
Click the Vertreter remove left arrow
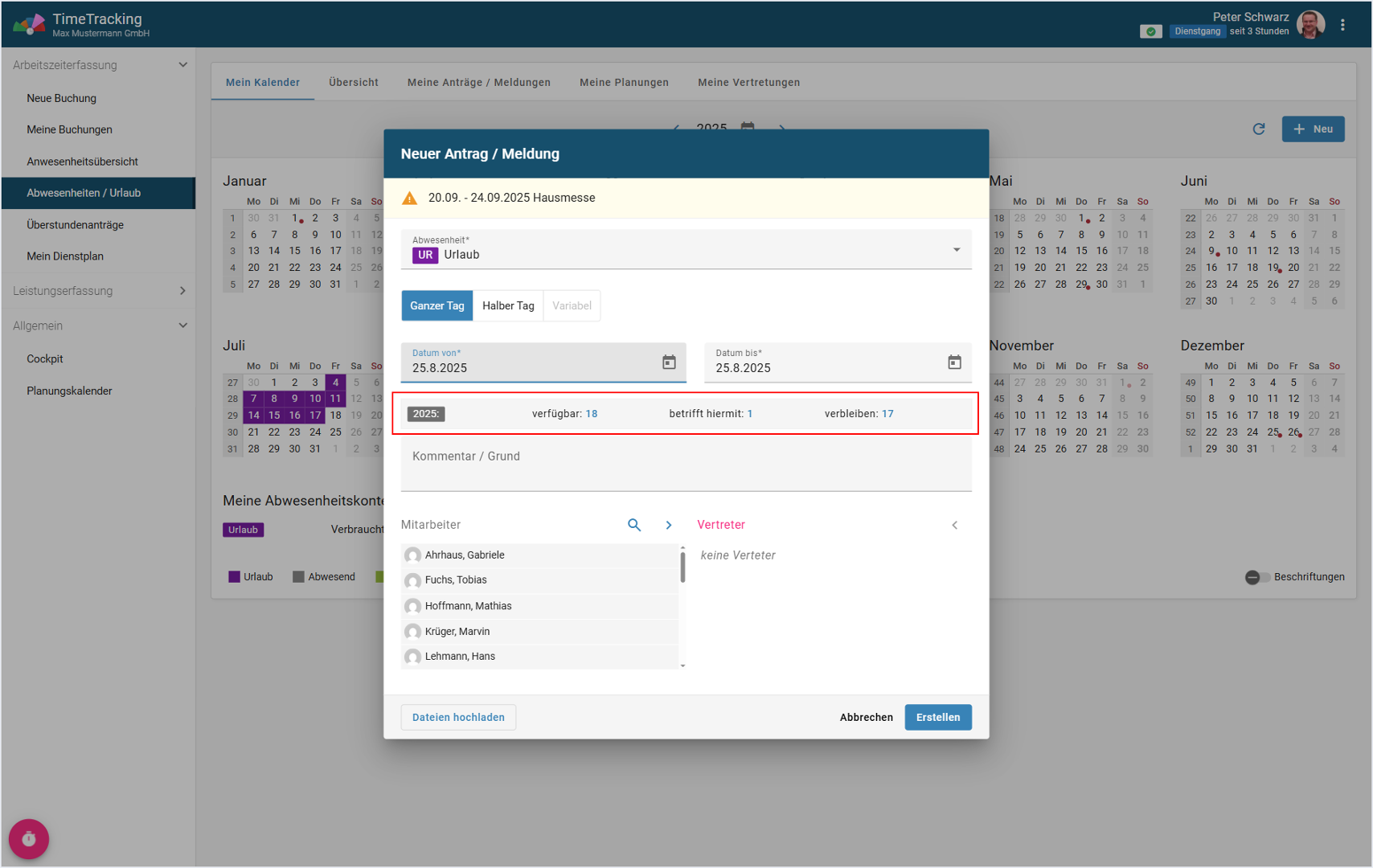[954, 525]
